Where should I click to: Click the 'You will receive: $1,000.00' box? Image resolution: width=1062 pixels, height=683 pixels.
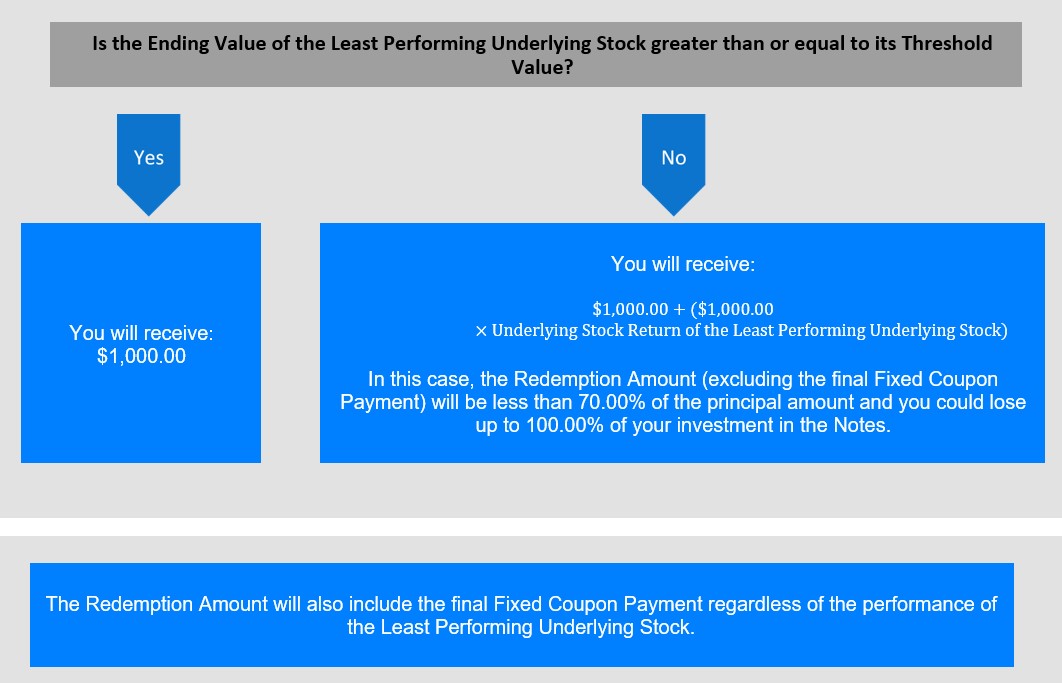(141, 343)
